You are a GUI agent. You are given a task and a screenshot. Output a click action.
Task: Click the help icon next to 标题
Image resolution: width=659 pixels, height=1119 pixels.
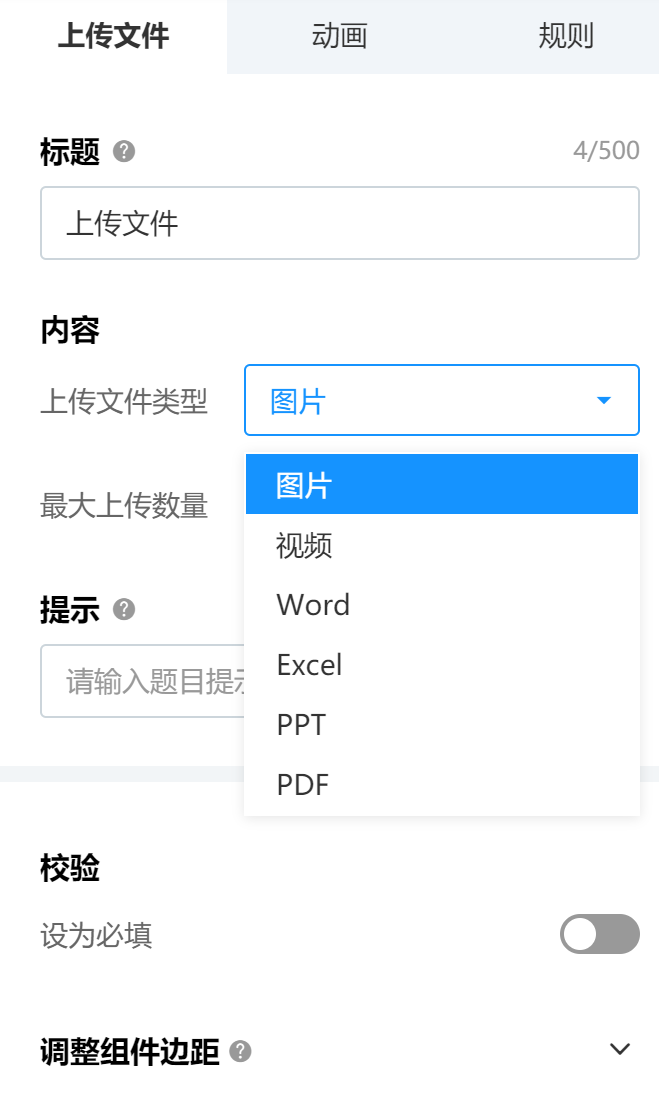coord(124,151)
